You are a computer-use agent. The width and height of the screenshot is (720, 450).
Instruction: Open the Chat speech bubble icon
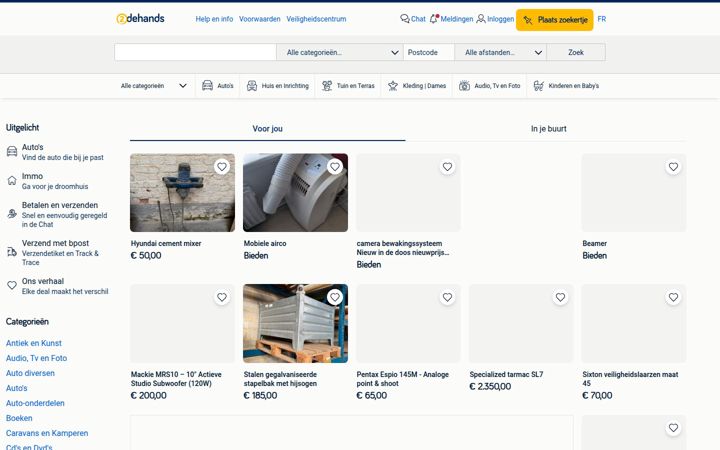(405, 19)
